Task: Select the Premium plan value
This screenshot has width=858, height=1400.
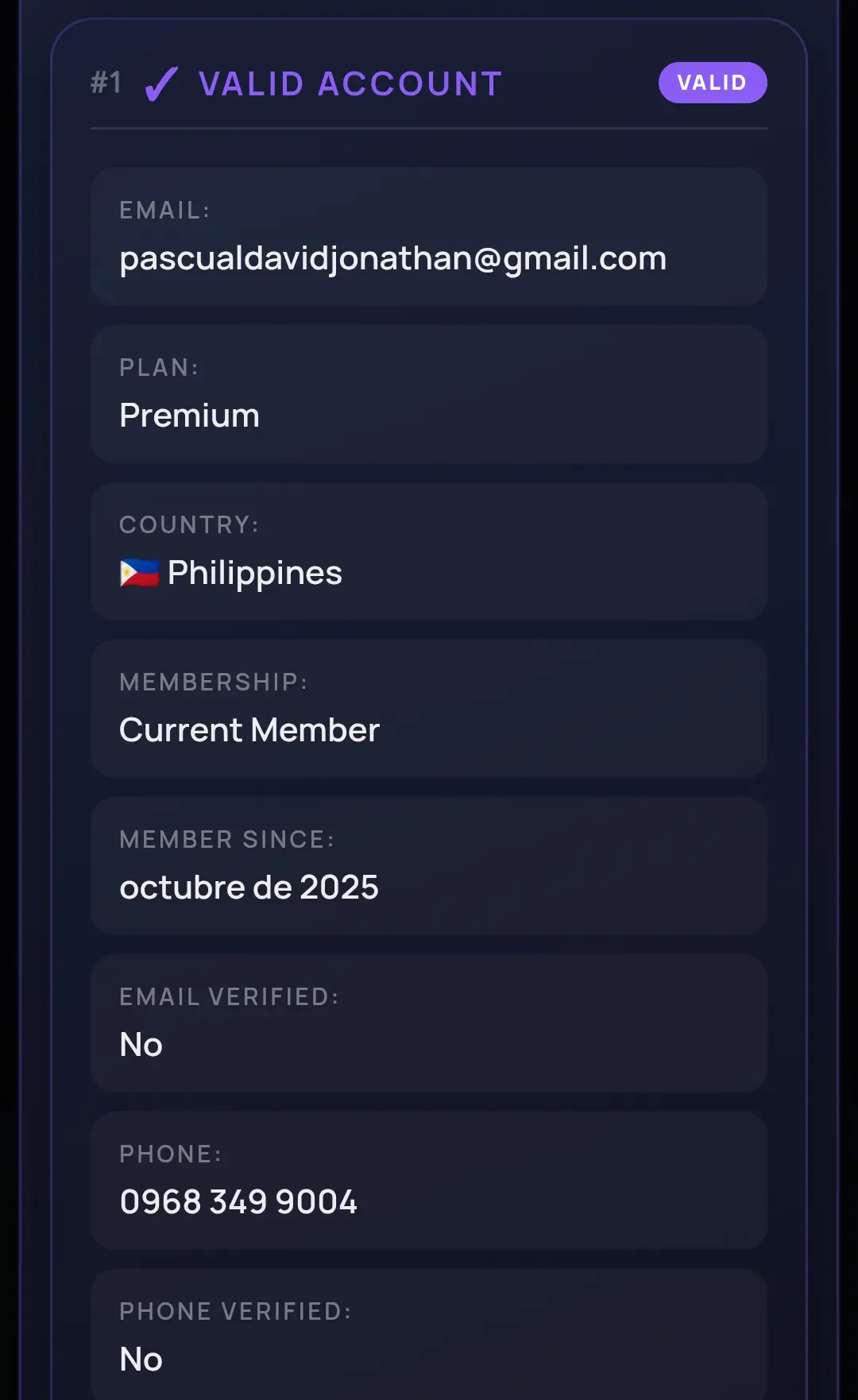Action: (190, 416)
